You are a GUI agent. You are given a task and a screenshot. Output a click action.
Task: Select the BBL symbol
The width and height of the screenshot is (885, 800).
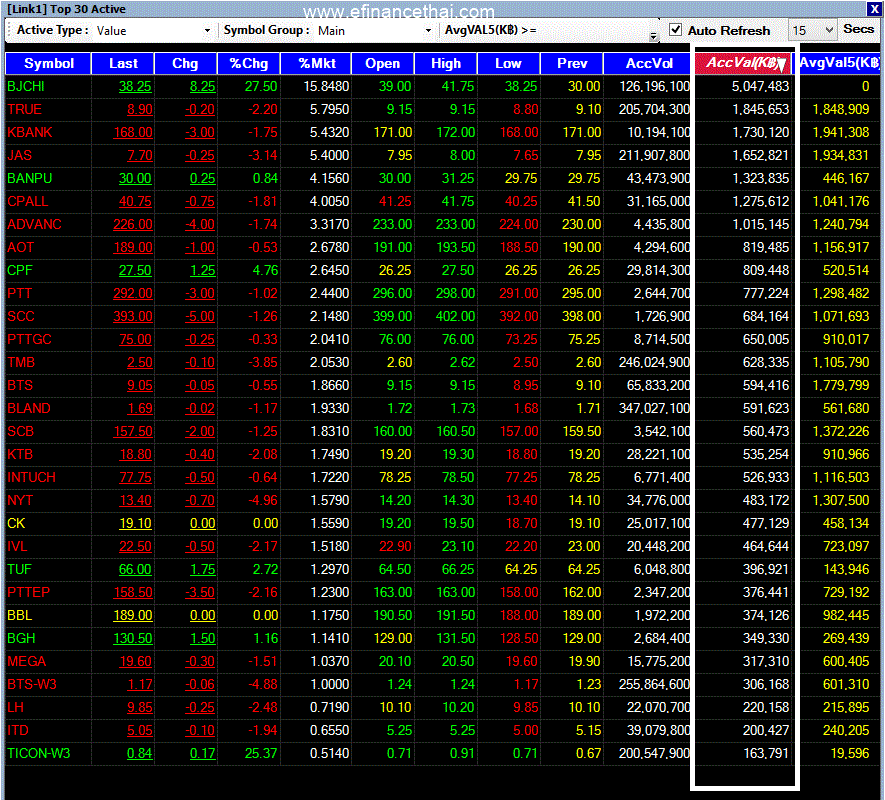pyautogui.click(x=19, y=615)
